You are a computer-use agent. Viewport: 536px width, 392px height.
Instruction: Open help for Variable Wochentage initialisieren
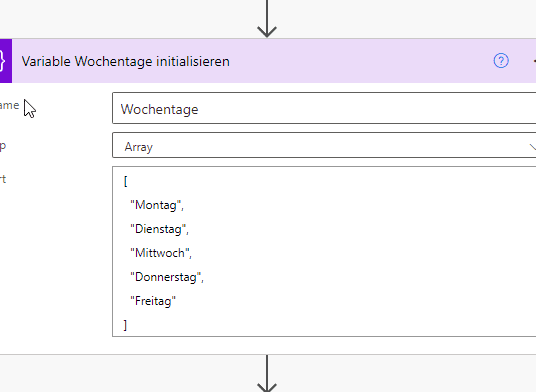point(501,61)
